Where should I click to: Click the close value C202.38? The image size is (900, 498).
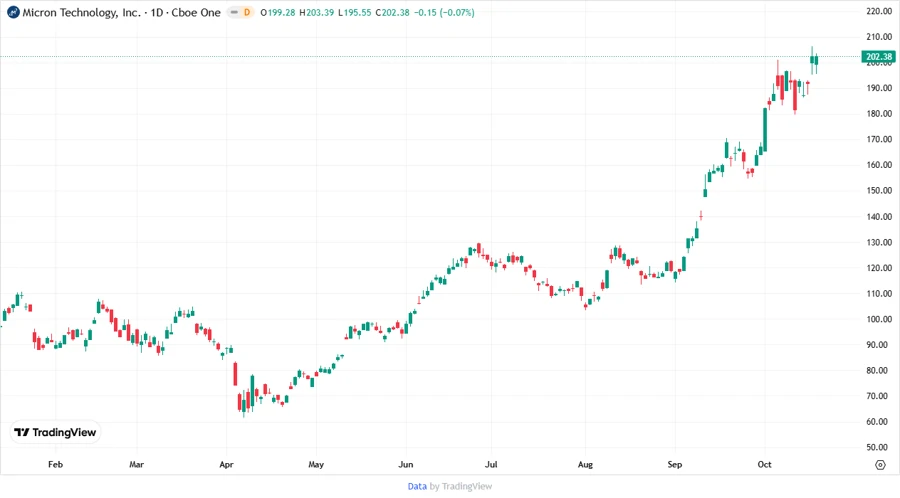[x=393, y=13]
